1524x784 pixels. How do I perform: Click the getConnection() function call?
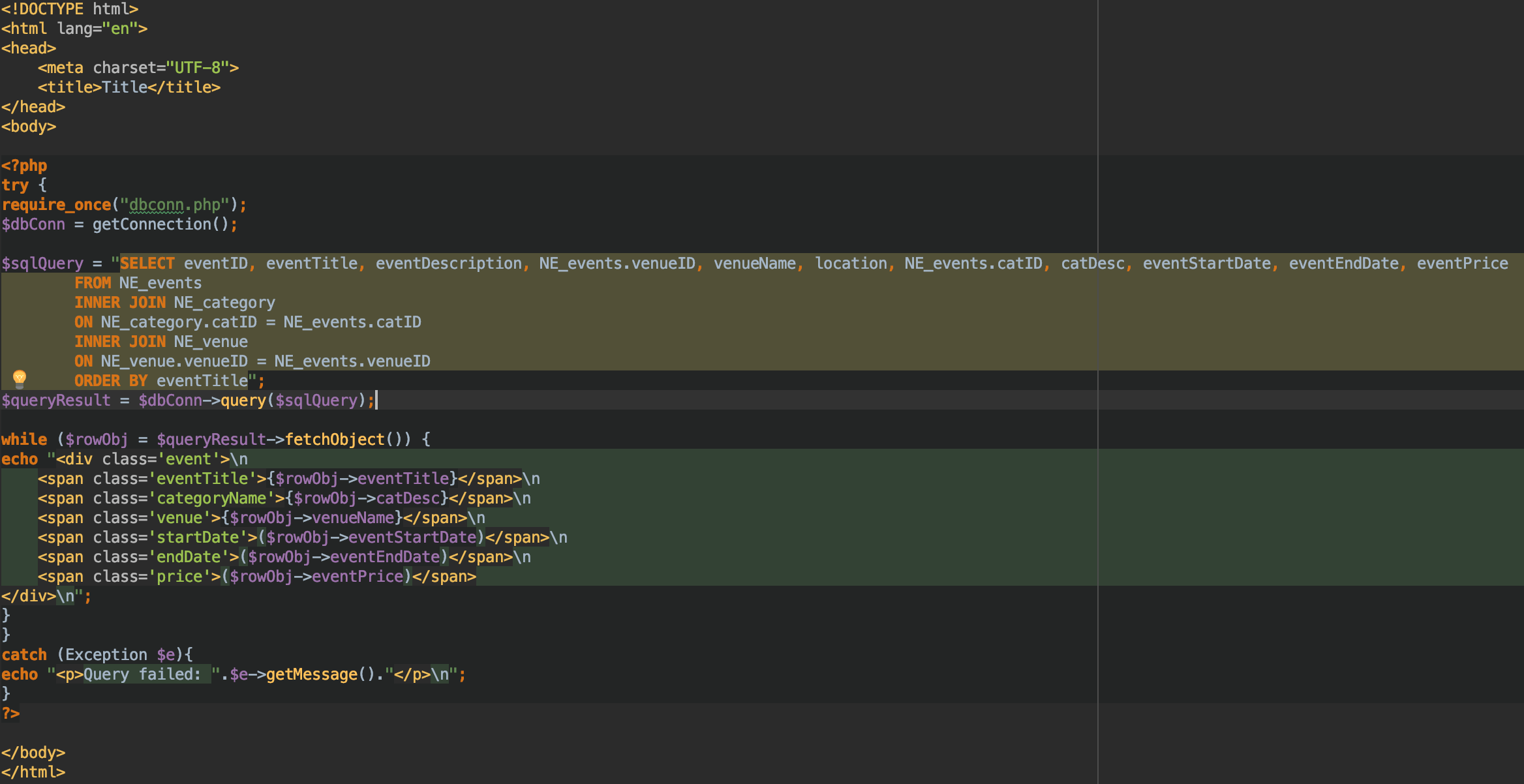click(x=160, y=224)
